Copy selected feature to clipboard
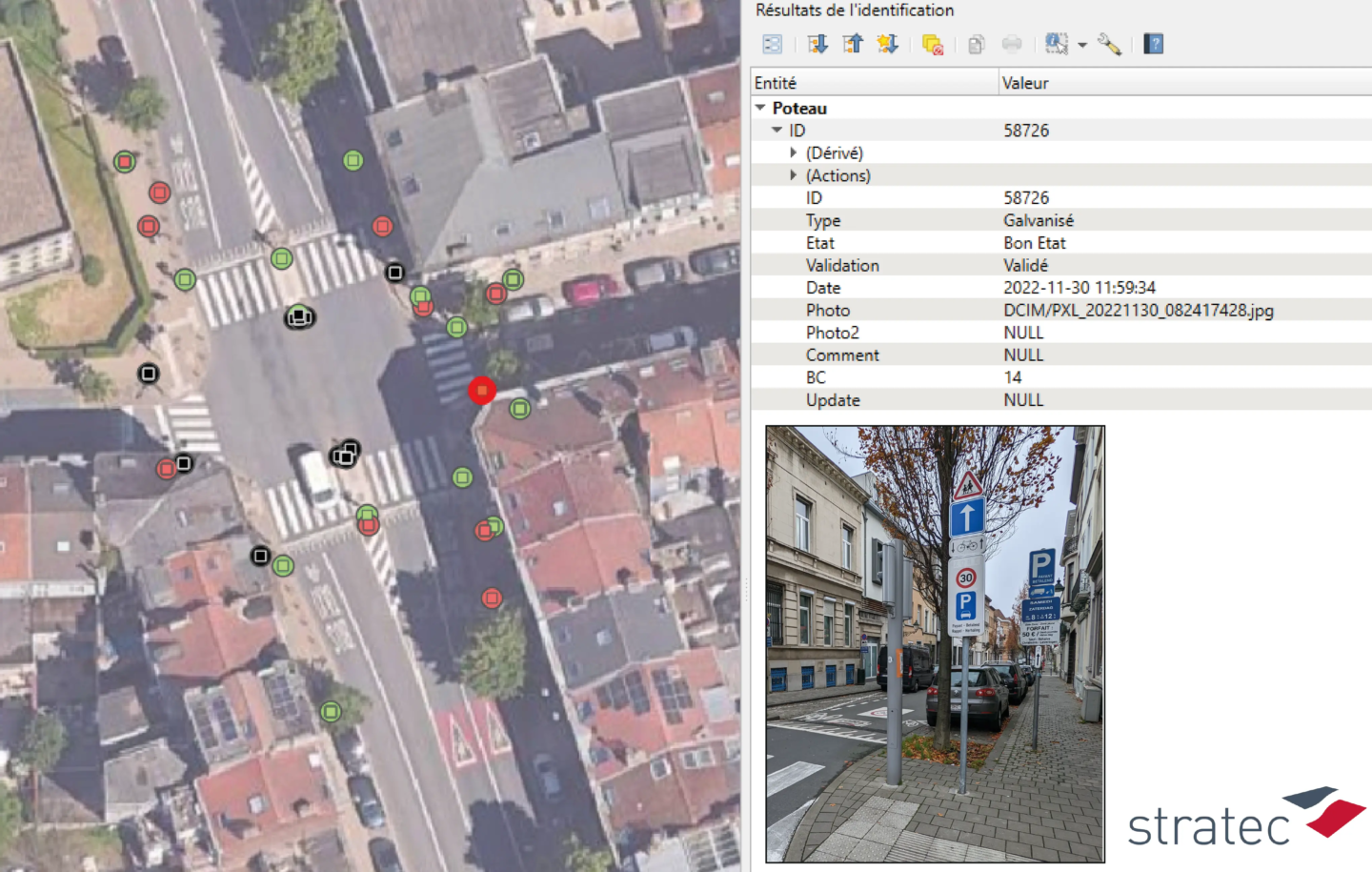The image size is (1372, 872). pos(976,44)
